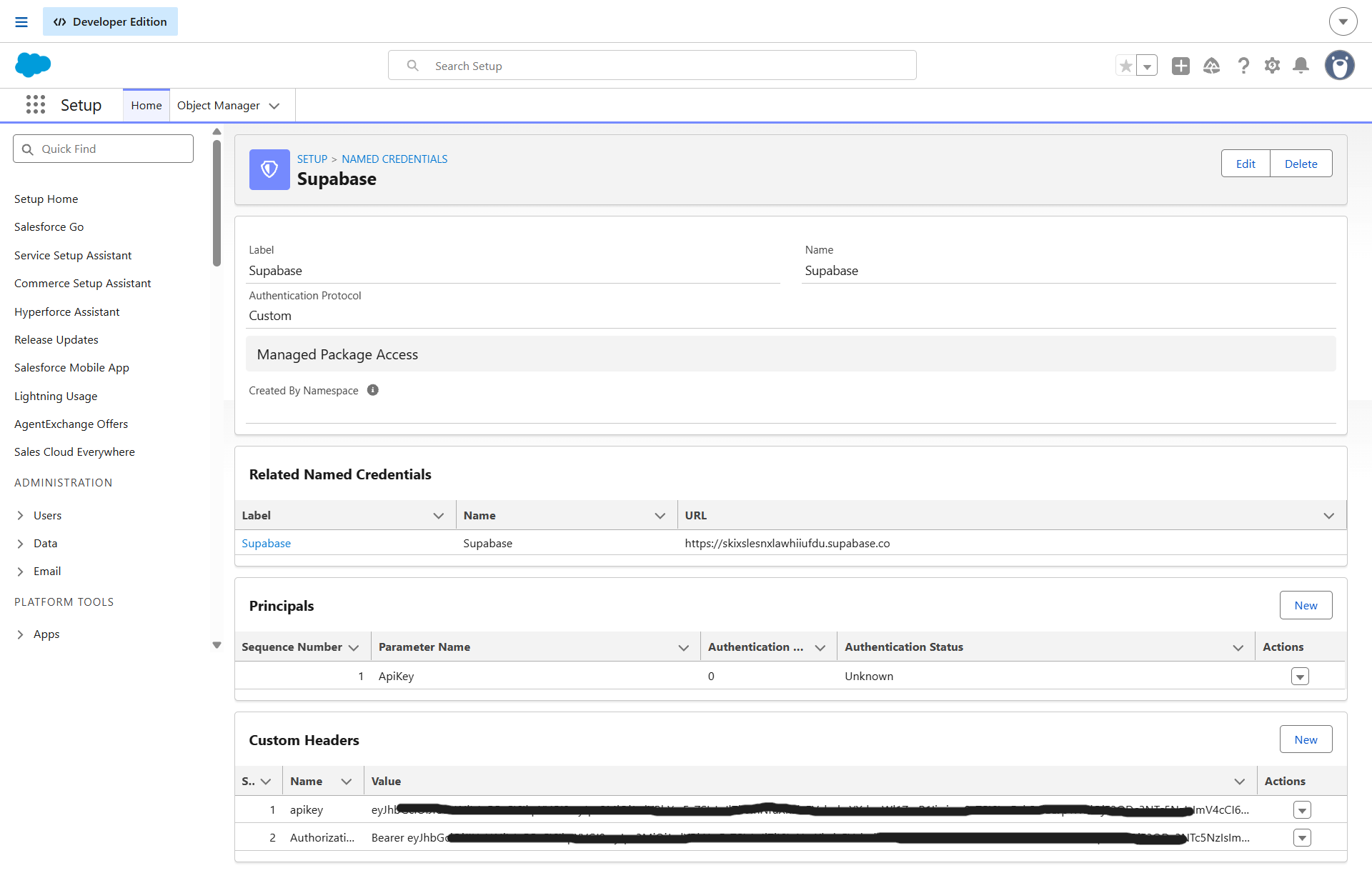Open AgentExchange Offers page
This screenshot has height=873, width=1372.
point(71,424)
